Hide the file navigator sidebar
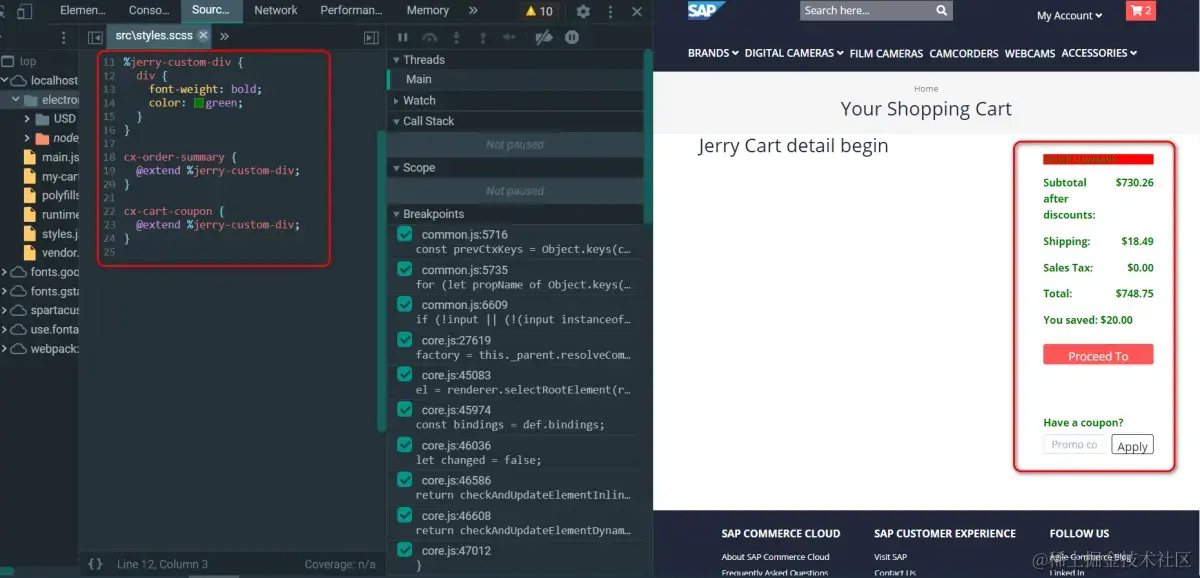This screenshot has height=578, width=1200. [x=95, y=37]
